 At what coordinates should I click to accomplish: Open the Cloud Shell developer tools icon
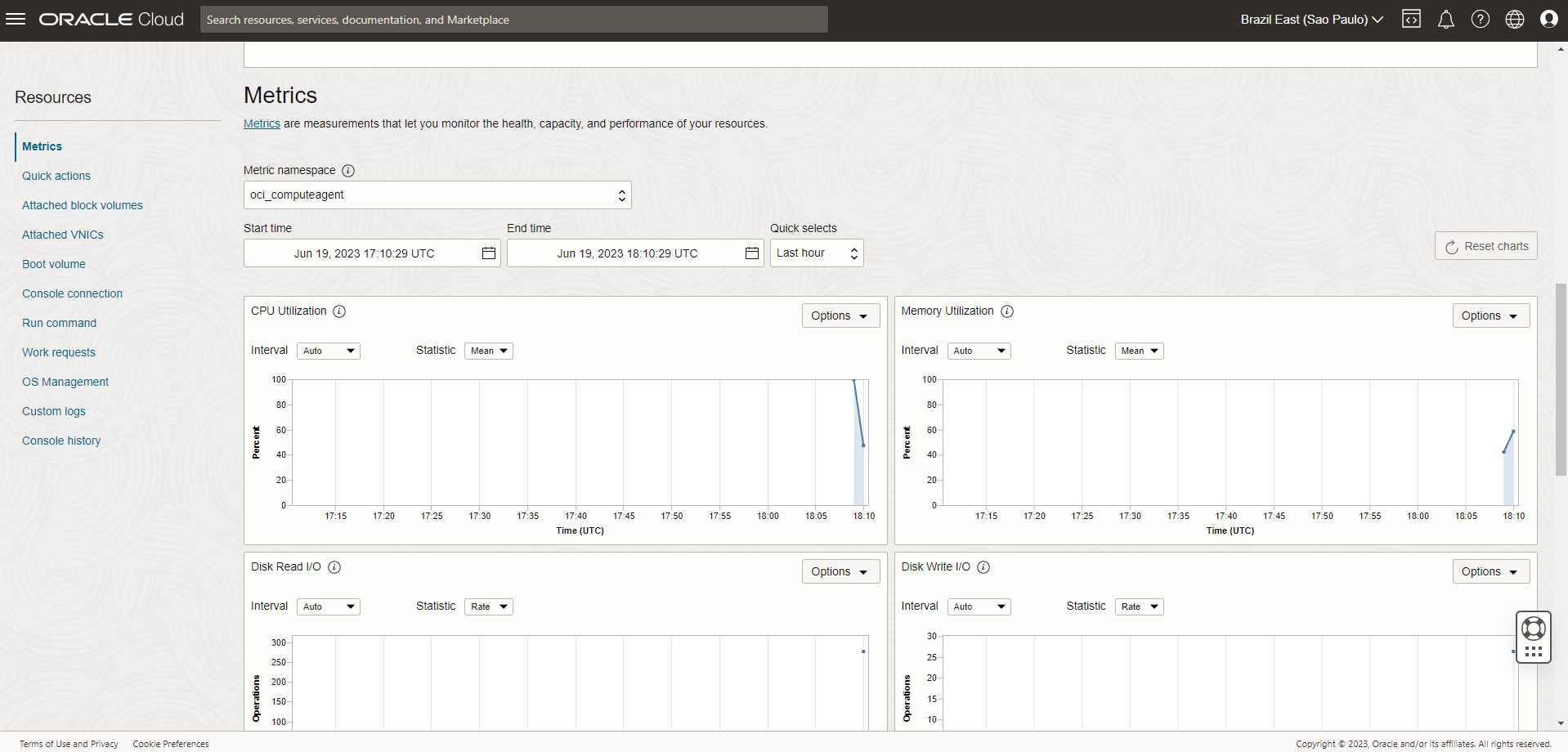tap(1411, 19)
